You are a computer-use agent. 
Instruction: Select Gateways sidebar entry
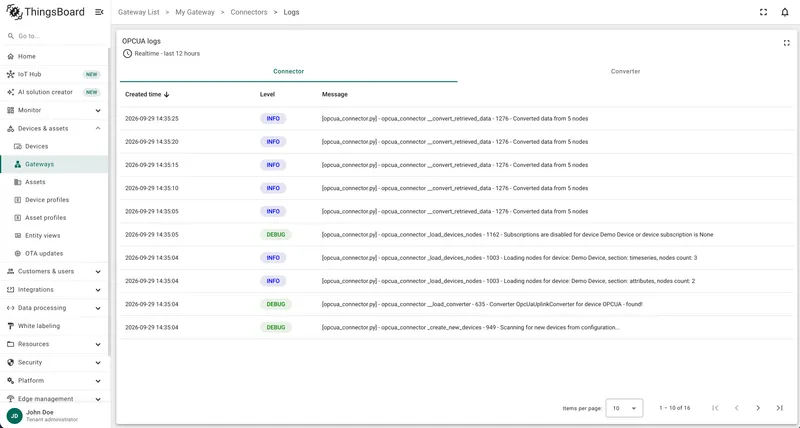coord(54,164)
